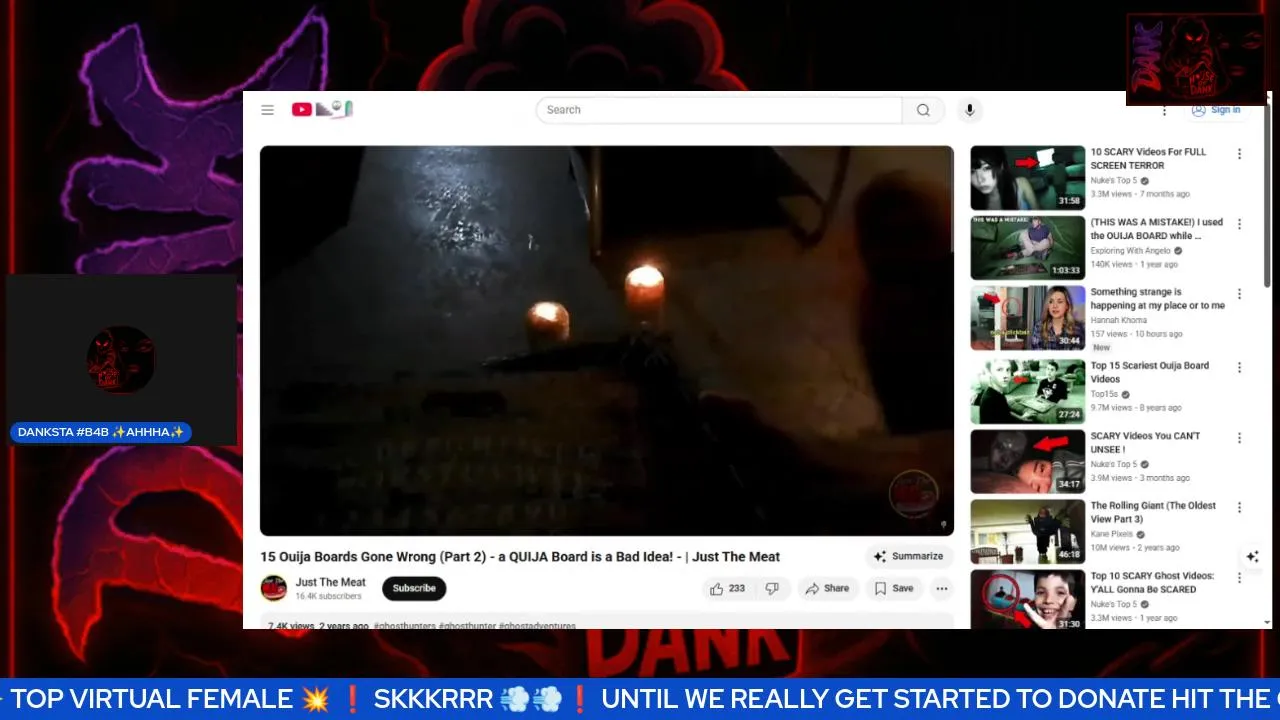Viewport: 1280px width, 720px height.
Task: Open more actions ellipsis beside Save
Action: 941,589
